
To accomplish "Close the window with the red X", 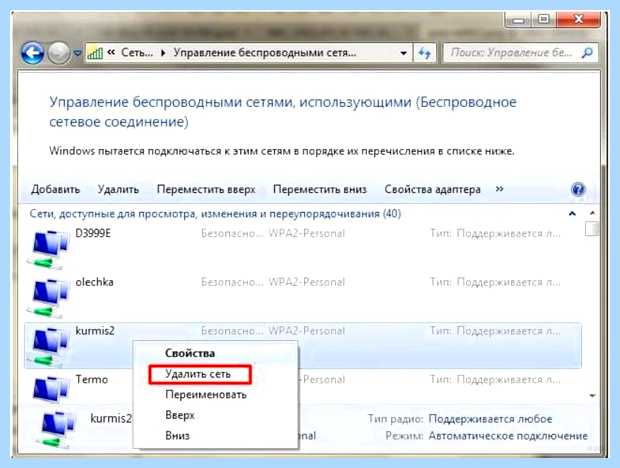I will pos(578,19).
